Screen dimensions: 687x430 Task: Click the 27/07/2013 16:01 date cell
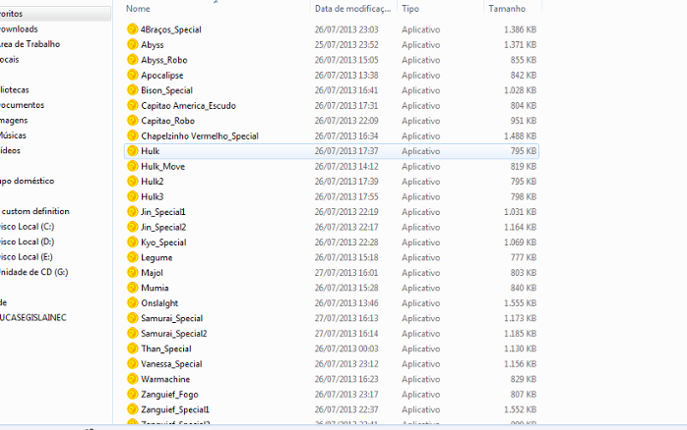tap(346, 273)
